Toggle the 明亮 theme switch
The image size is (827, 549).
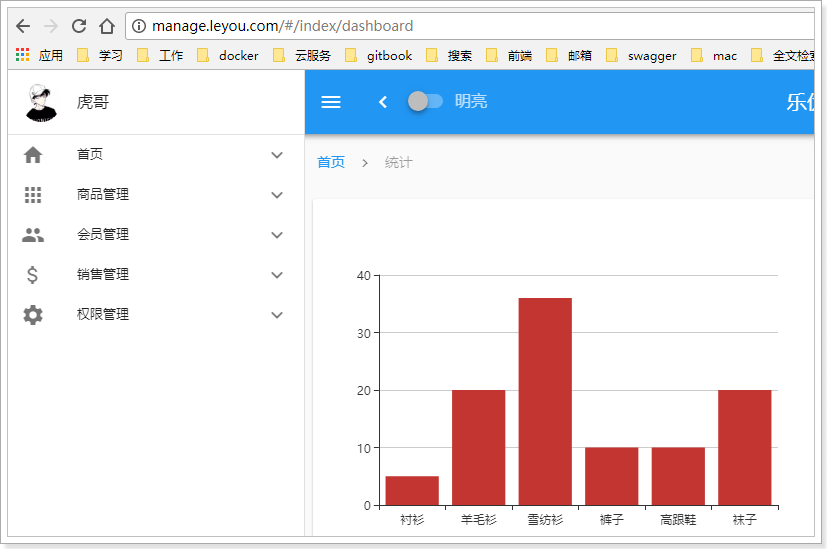pyautogui.click(x=425, y=101)
